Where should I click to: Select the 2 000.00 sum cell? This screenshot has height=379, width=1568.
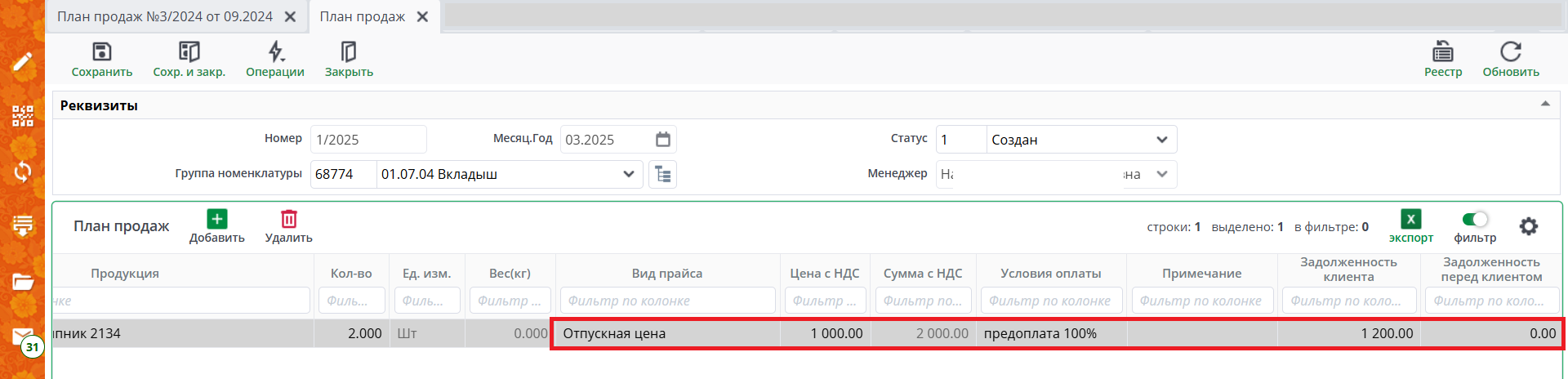[x=923, y=333]
